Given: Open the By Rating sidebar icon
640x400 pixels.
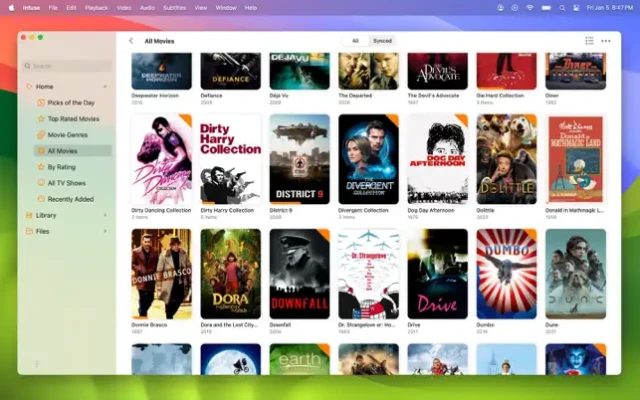Looking at the screenshot, I should pos(41,167).
